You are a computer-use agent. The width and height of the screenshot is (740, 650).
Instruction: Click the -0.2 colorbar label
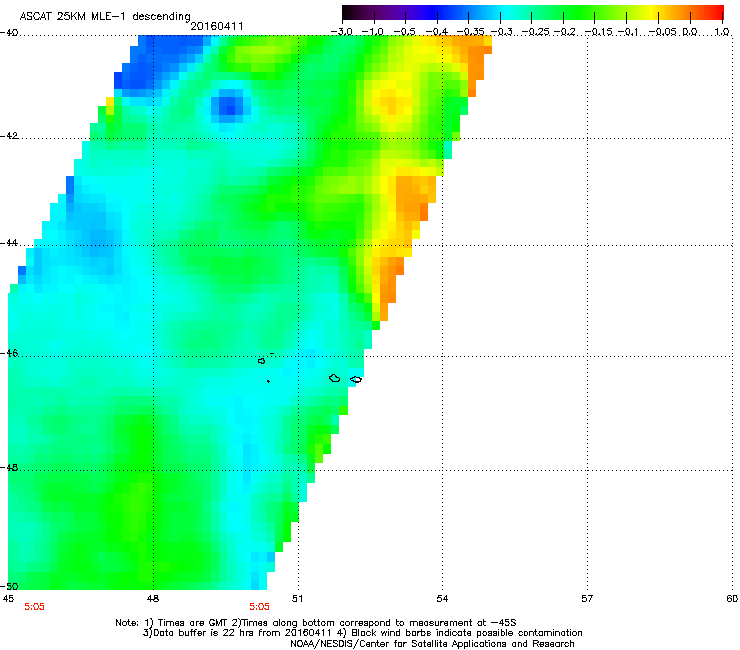tap(565, 32)
